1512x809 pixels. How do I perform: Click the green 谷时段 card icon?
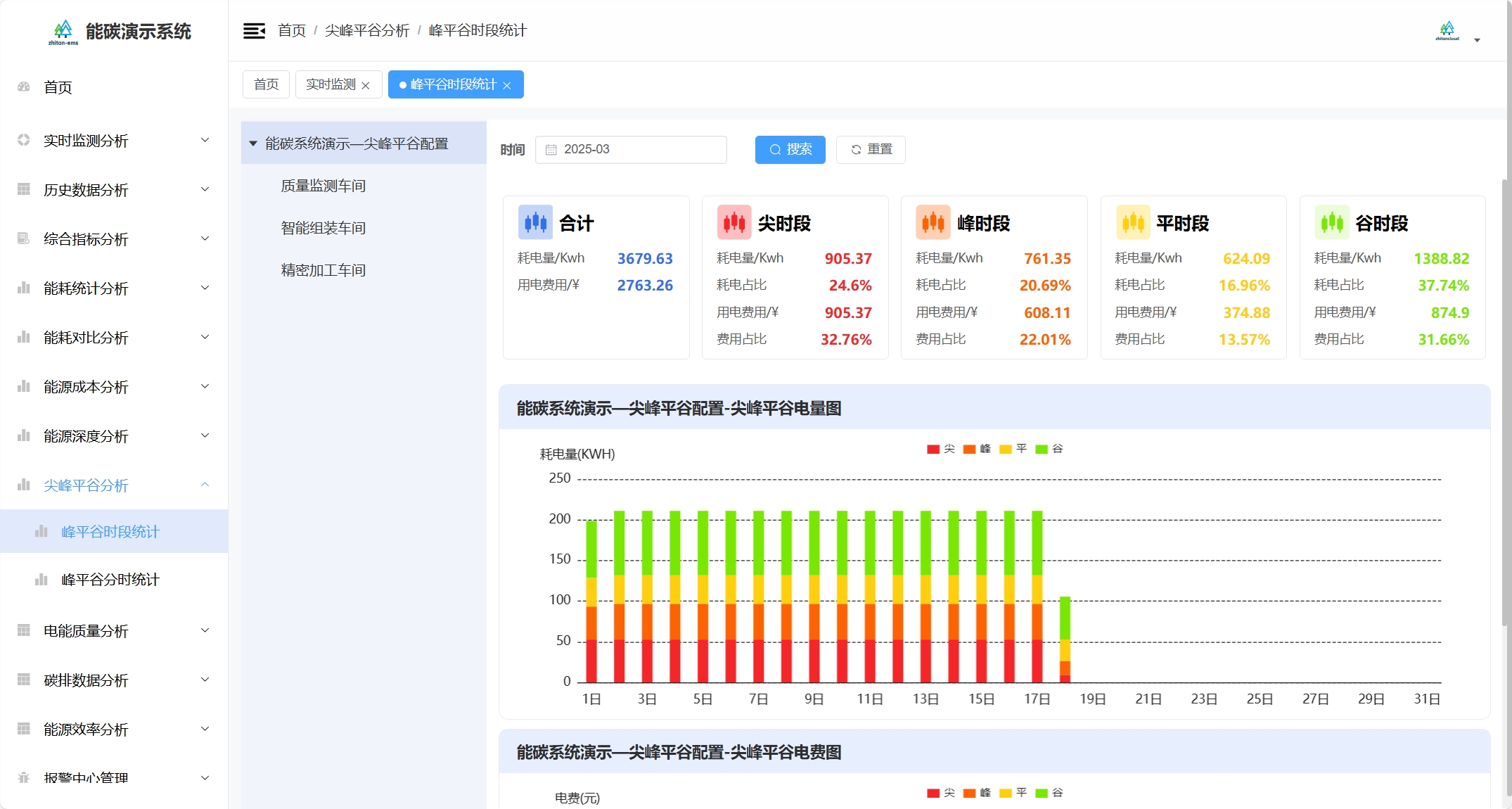1331,223
